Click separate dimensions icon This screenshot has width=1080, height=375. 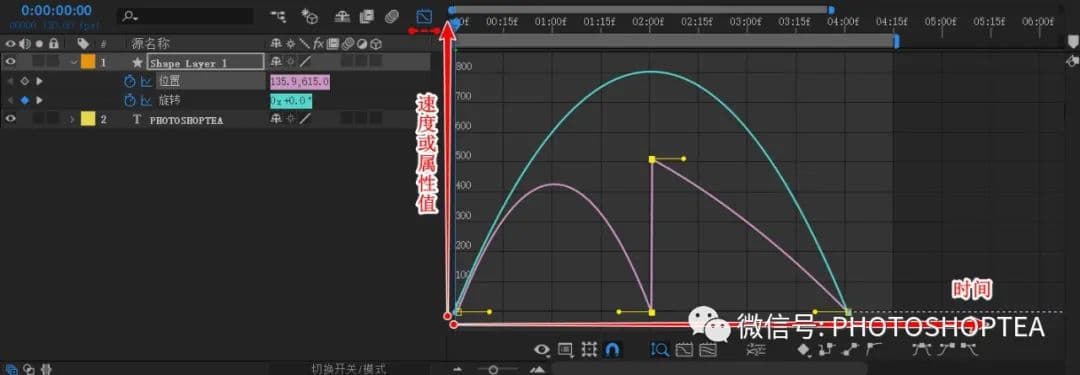pos(756,350)
